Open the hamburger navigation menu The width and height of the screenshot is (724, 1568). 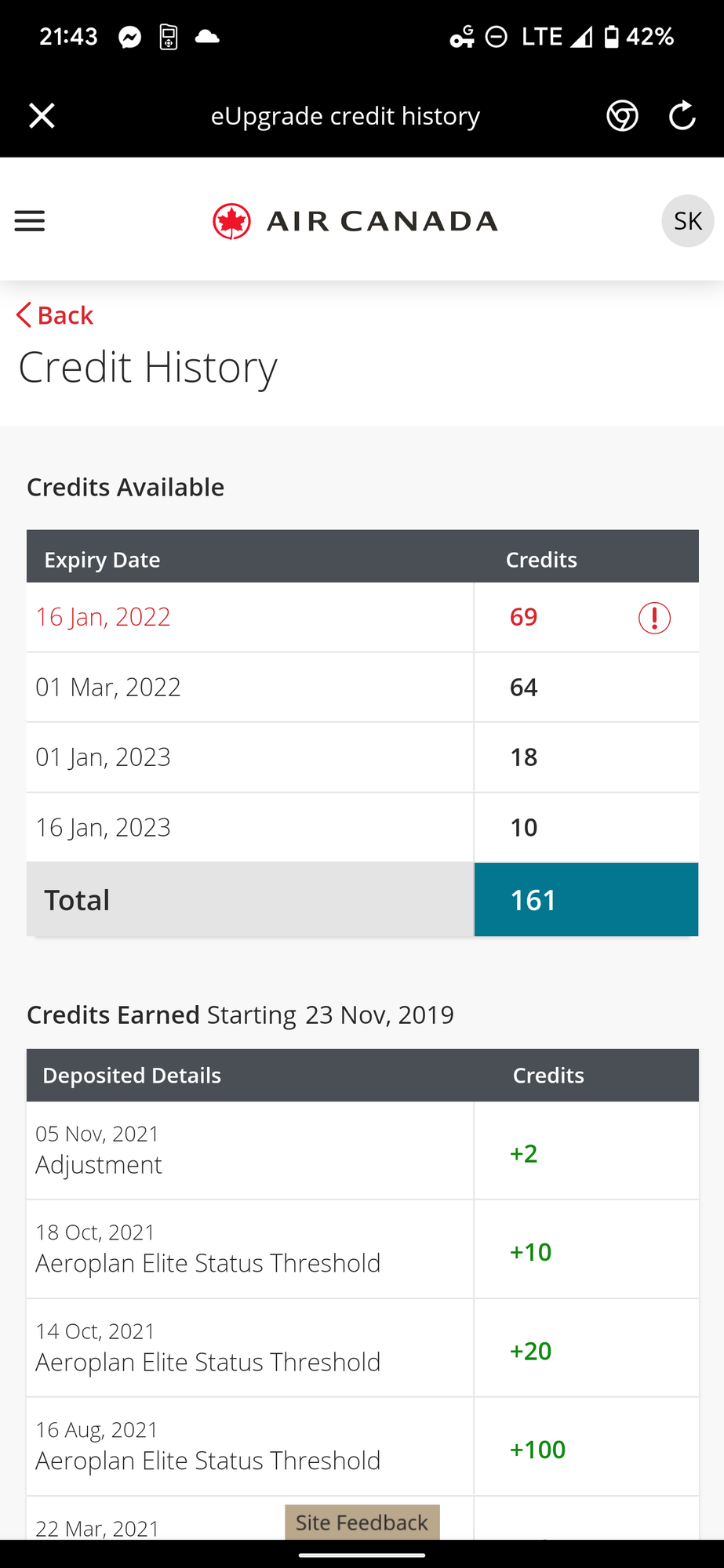point(30,221)
